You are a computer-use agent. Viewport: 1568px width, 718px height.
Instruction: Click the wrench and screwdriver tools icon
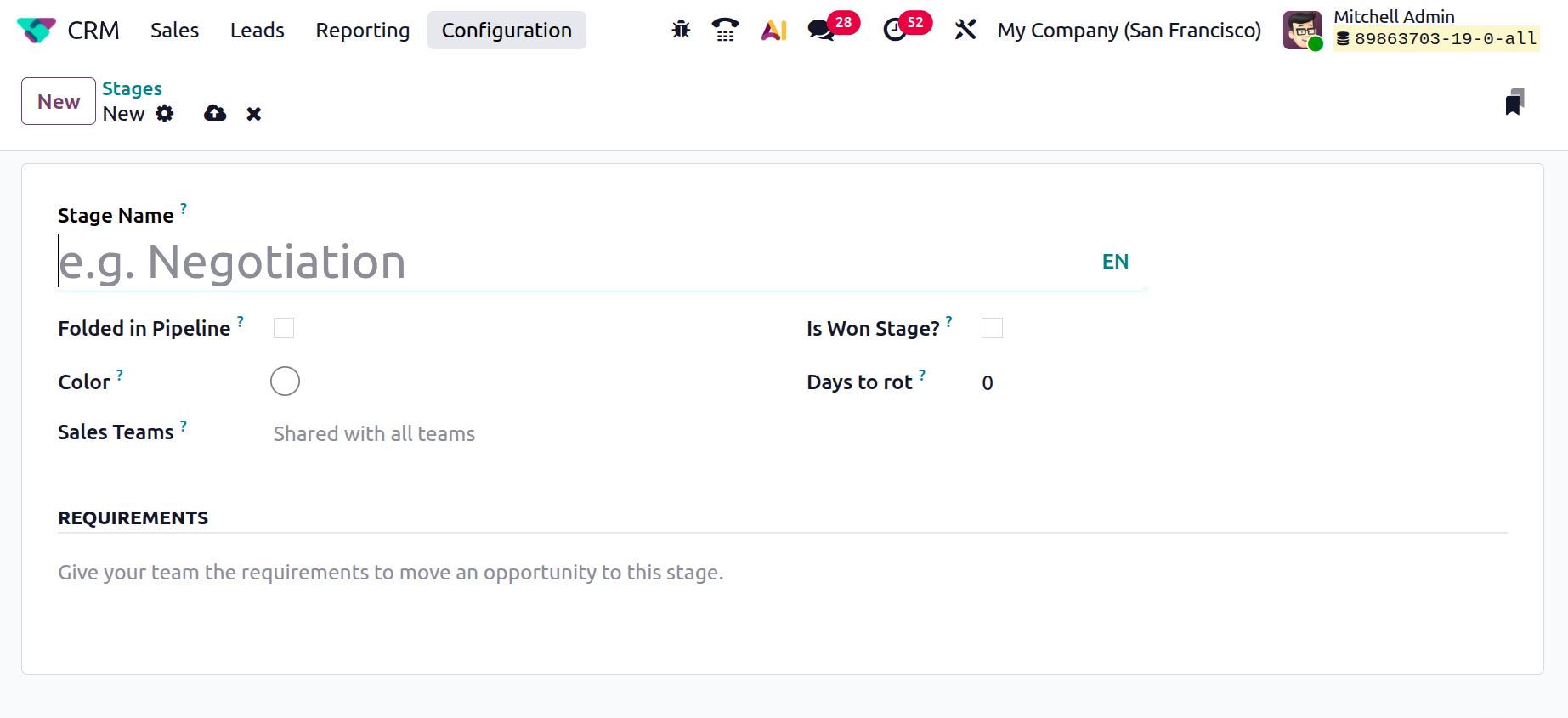[965, 30]
